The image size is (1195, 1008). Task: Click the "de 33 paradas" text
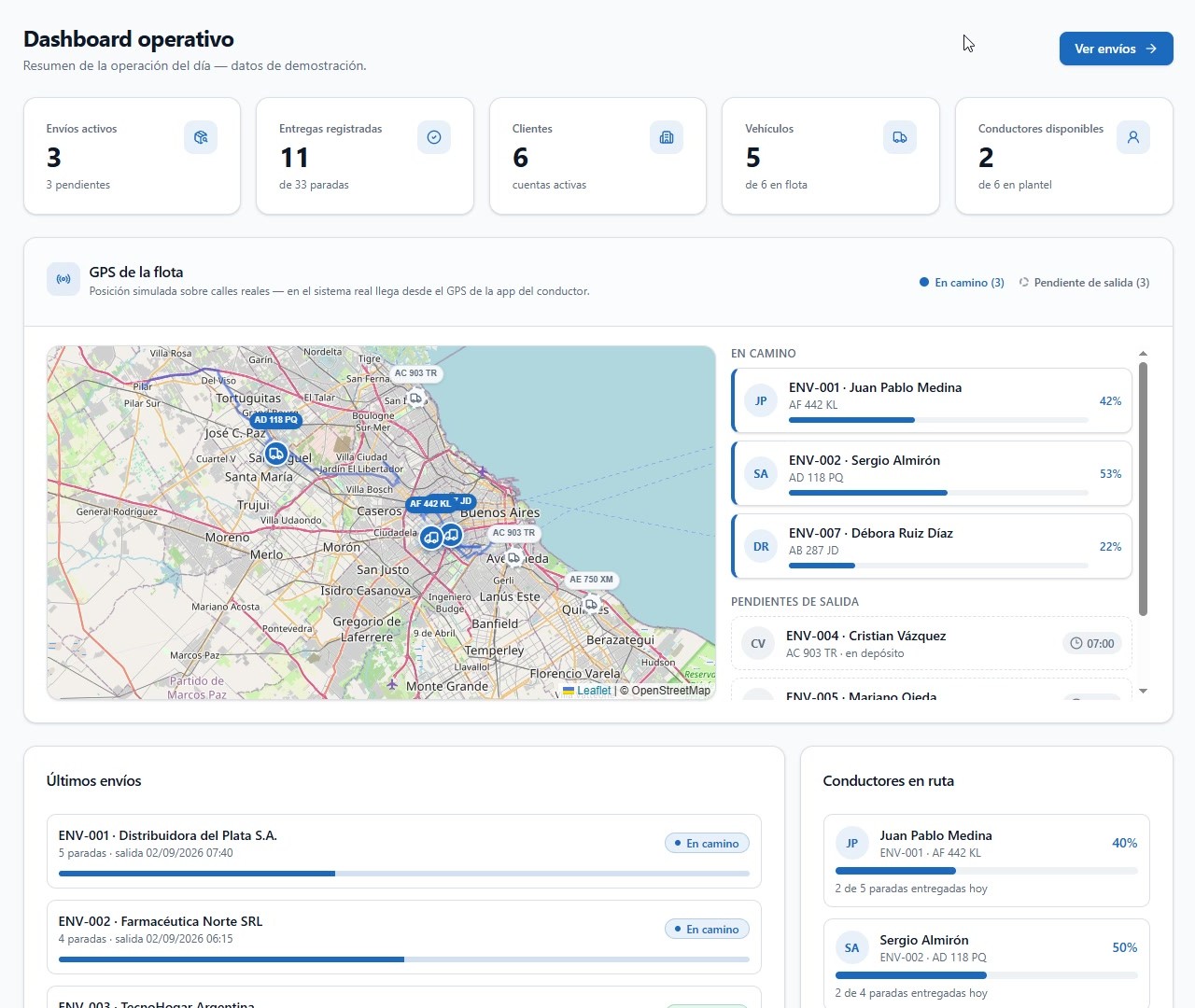314,185
